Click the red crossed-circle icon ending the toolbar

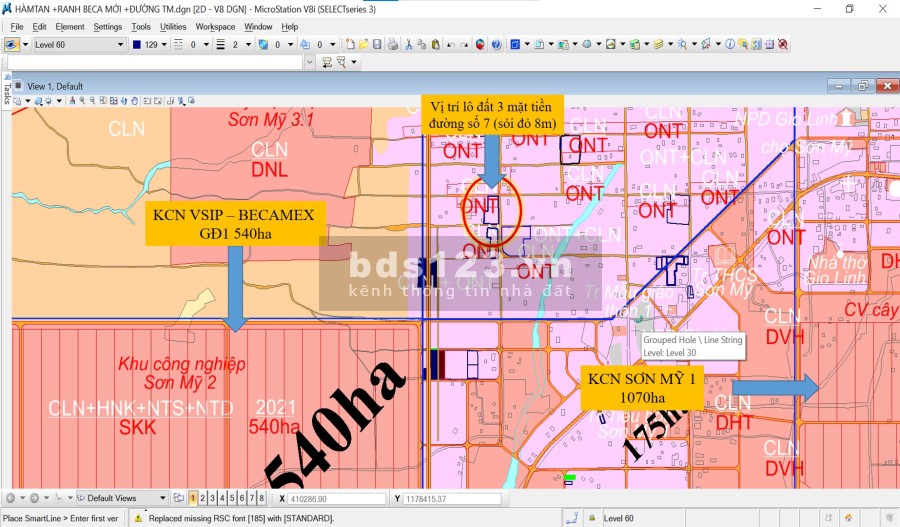click(x=782, y=44)
